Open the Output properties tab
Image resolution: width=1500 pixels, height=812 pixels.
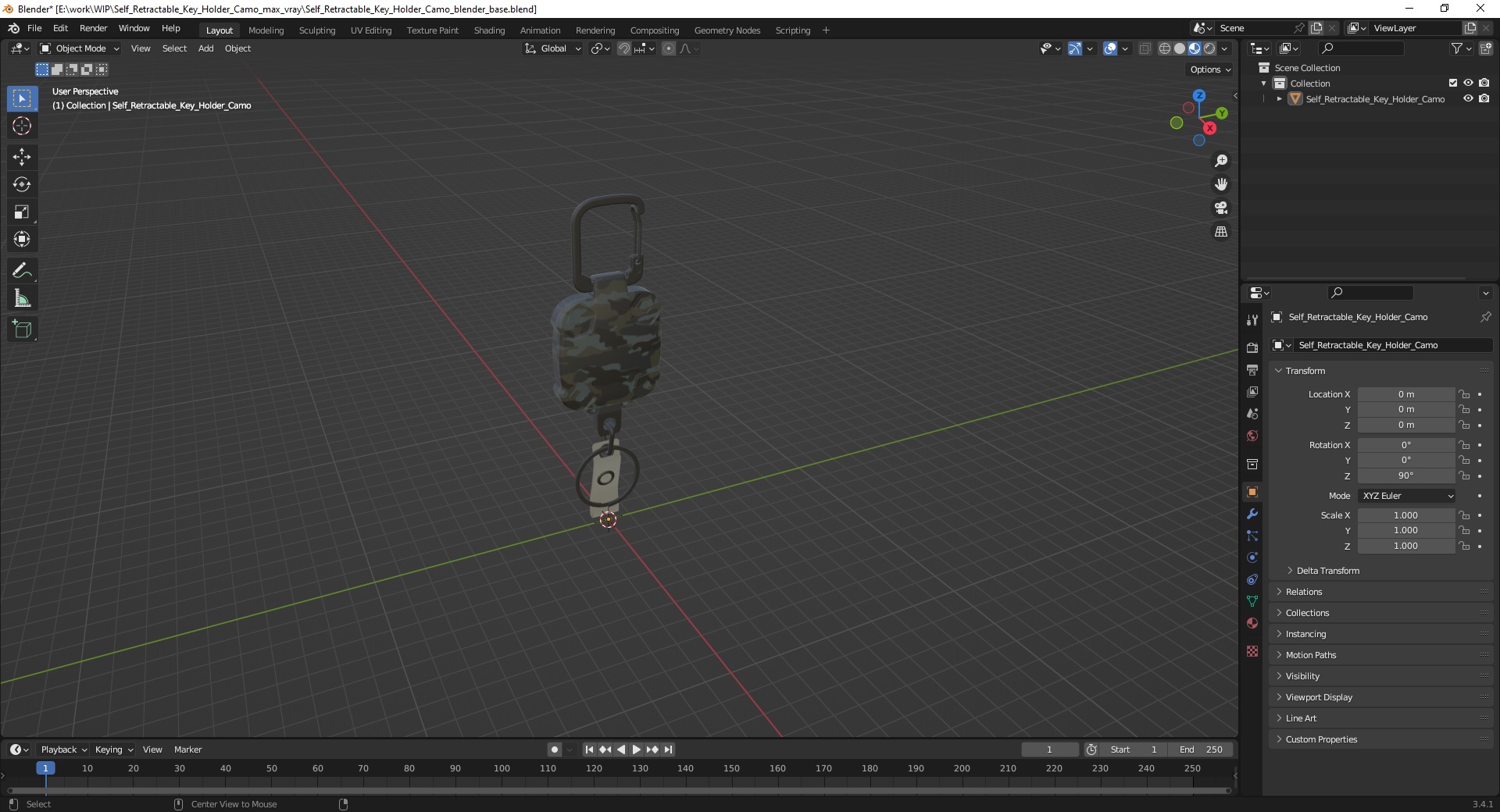click(1252, 370)
